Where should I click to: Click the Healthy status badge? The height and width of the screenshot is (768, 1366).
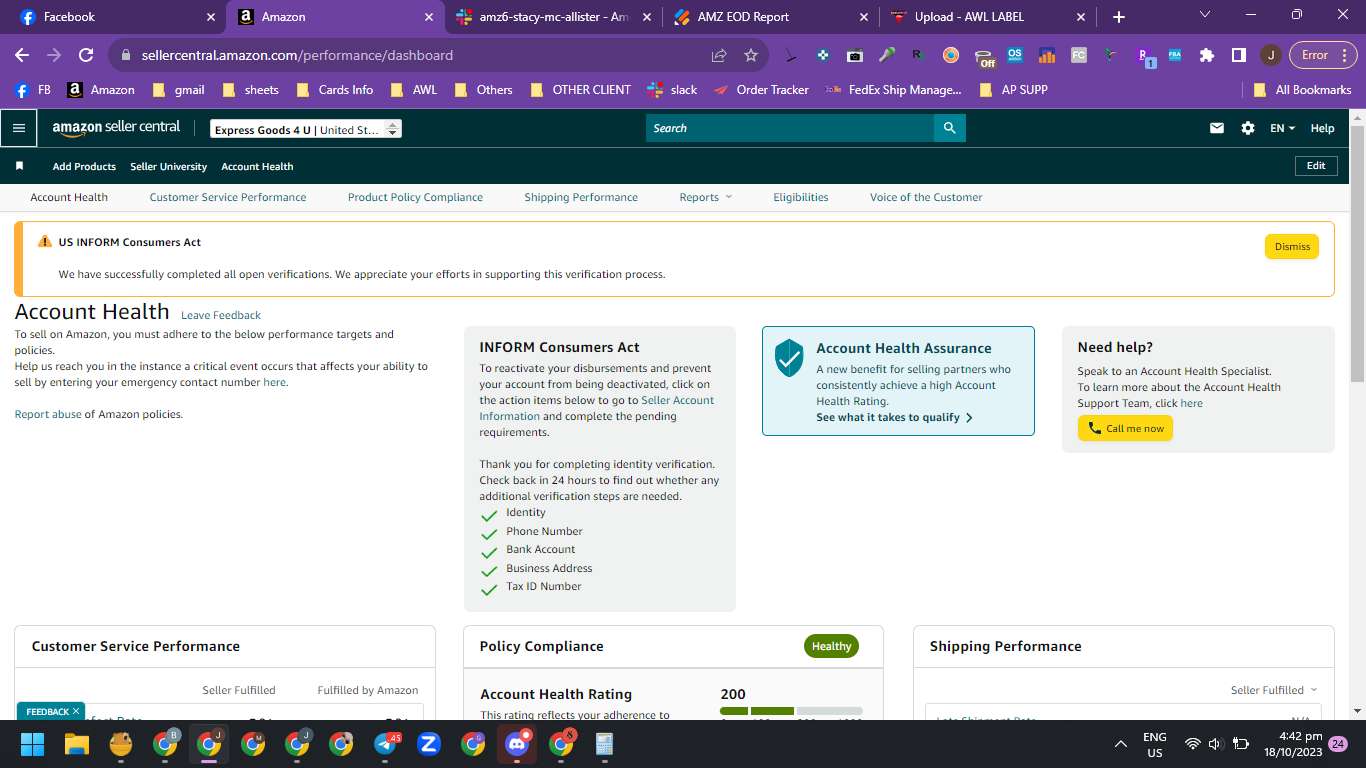[x=831, y=646]
